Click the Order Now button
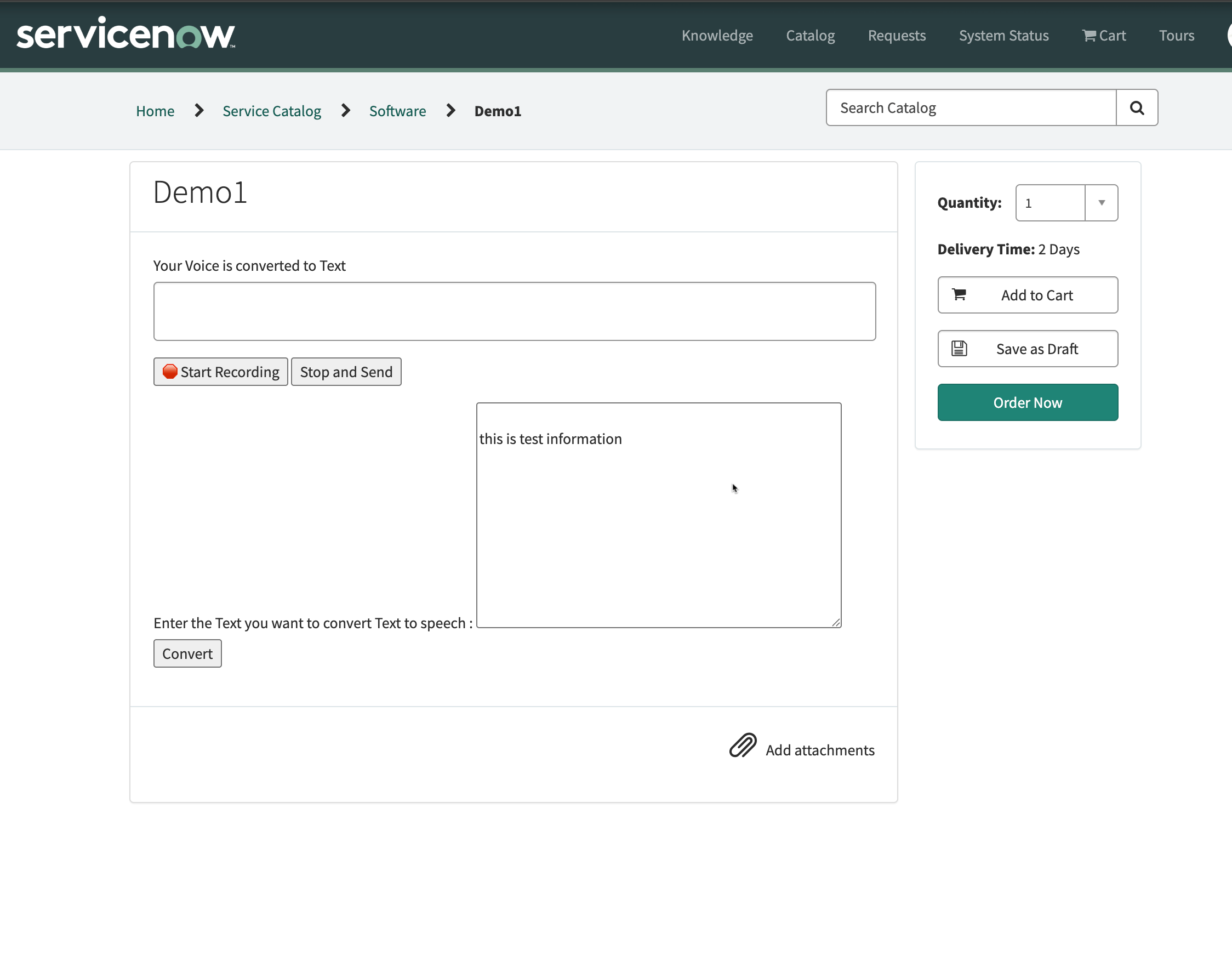 pyautogui.click(x=1028, y=402)
